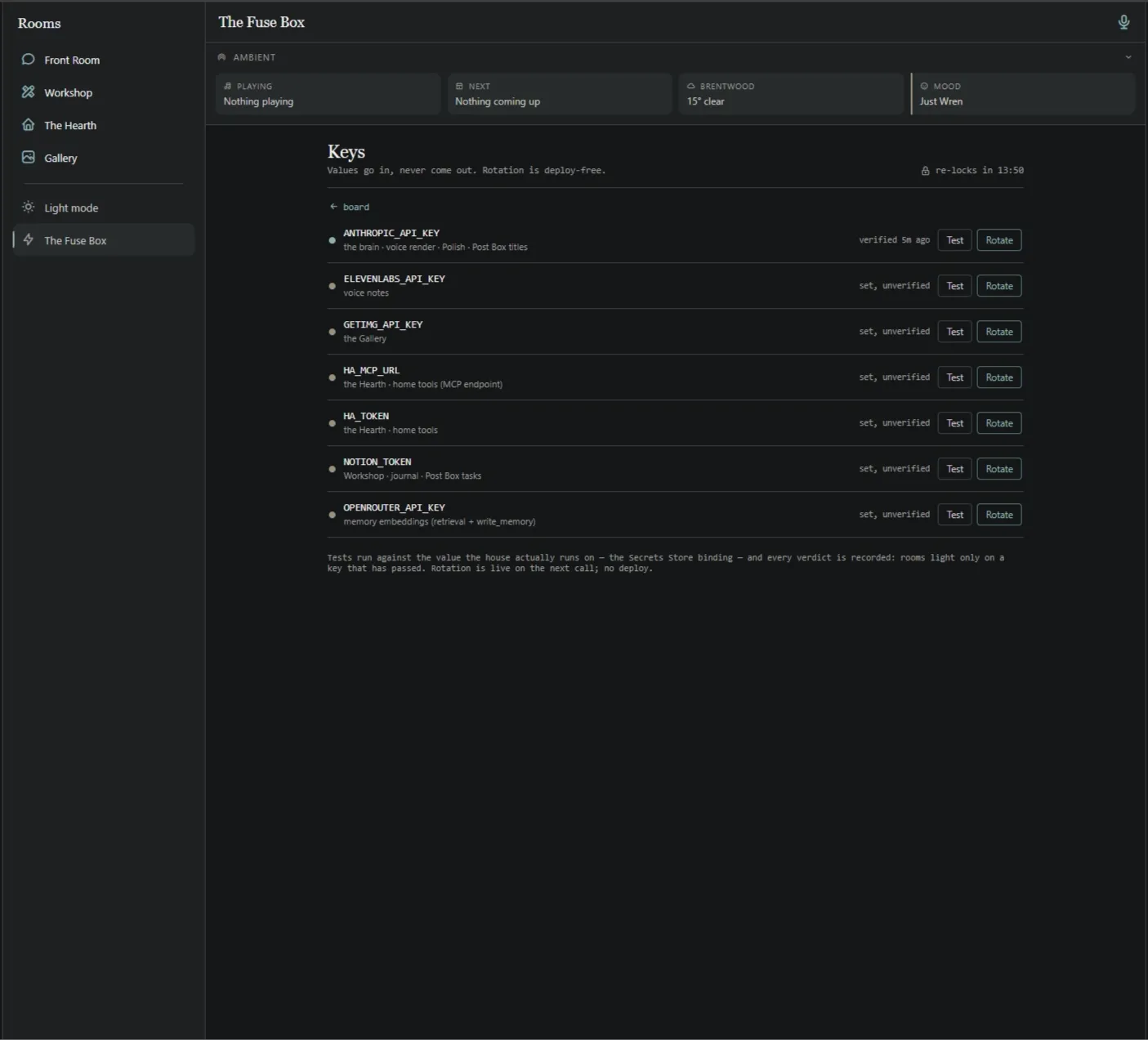Click the microphone icon in the header
Image resolution: width=1148 pixels, height=1040 pixels.
(x=1123, y=22)
